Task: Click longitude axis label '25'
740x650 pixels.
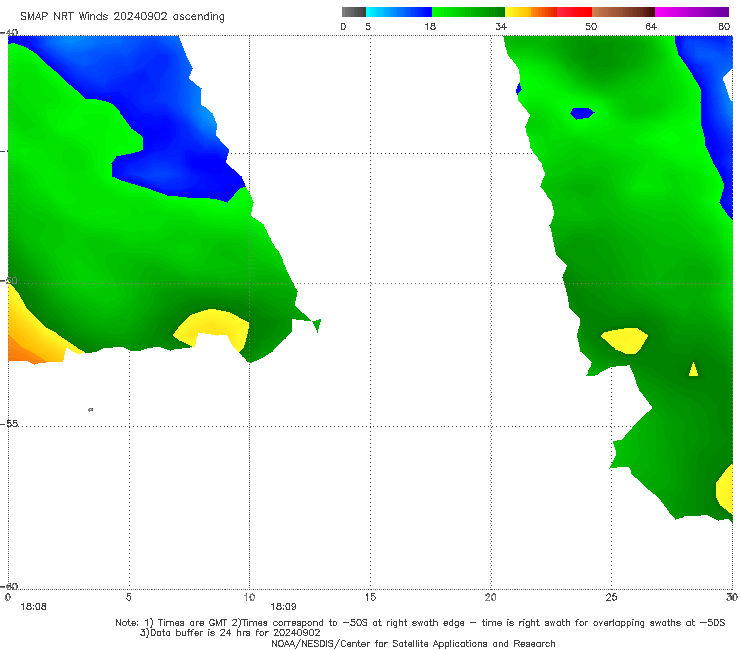Action: pyautogui.click(x=611, y=597)
